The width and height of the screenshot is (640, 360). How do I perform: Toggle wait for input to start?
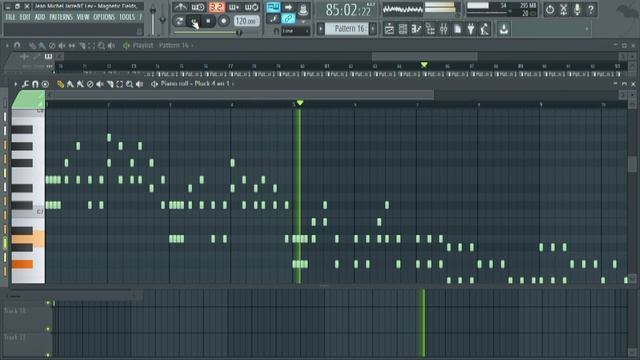(198, 7)
